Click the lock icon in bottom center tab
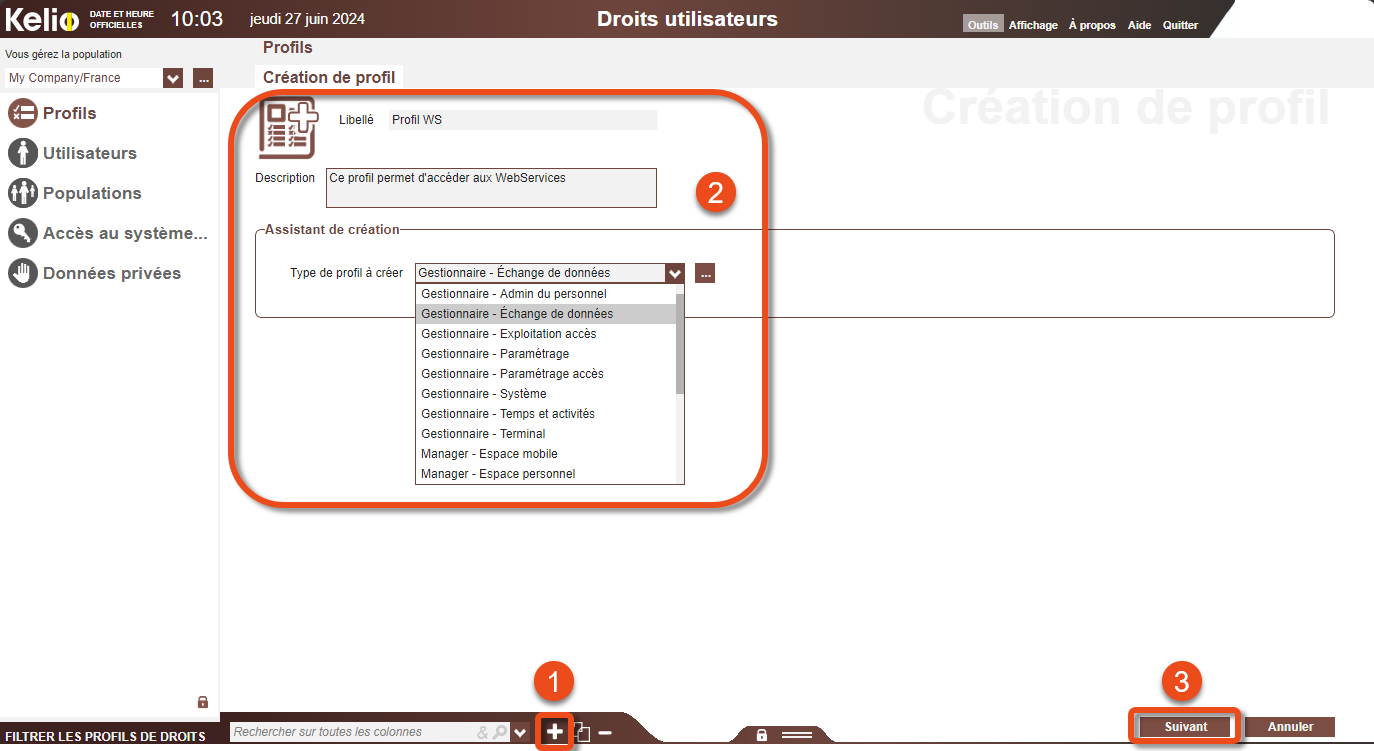Screen dimensions: 1374x751 [x=762, y=735]
